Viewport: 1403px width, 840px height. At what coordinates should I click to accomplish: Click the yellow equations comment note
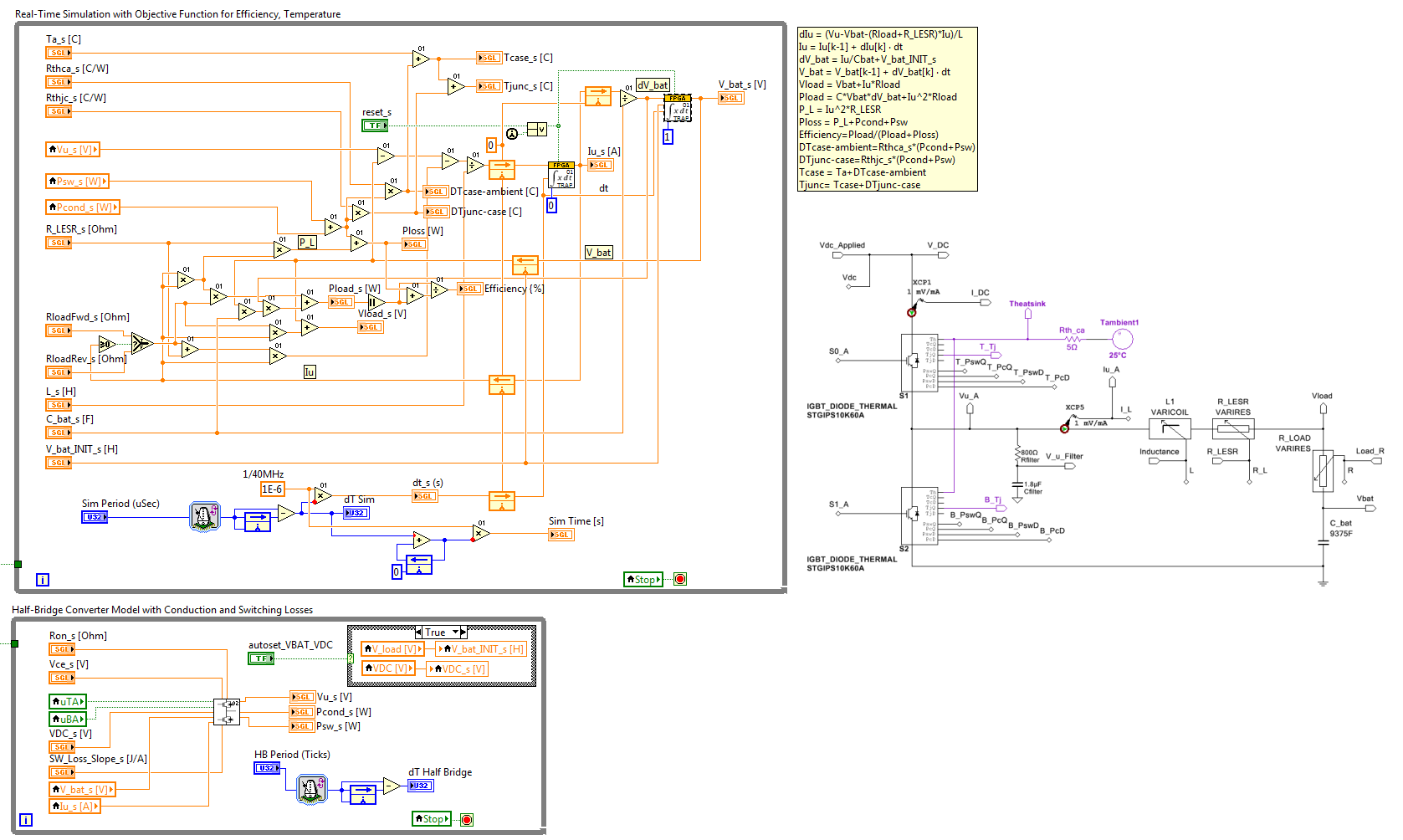[888, 110]
